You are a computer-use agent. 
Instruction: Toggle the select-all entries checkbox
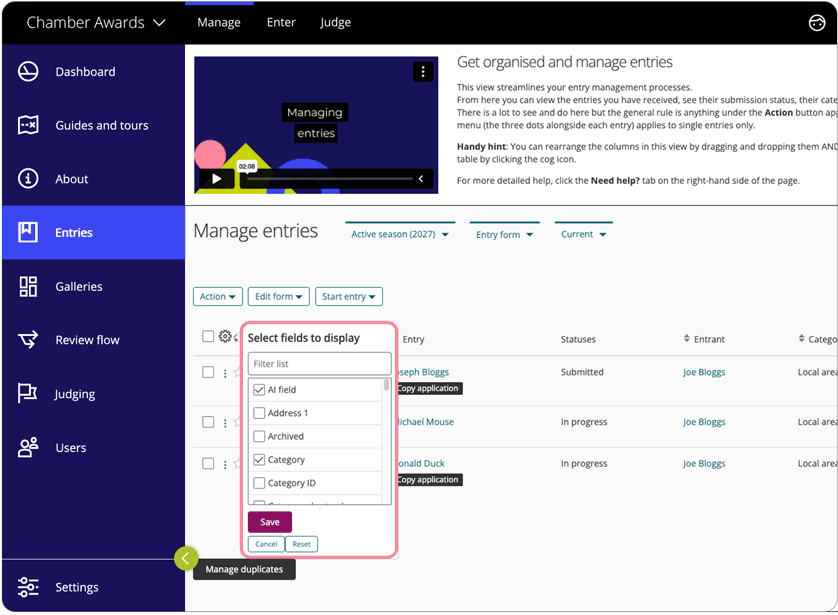click(x=208, y=336)
